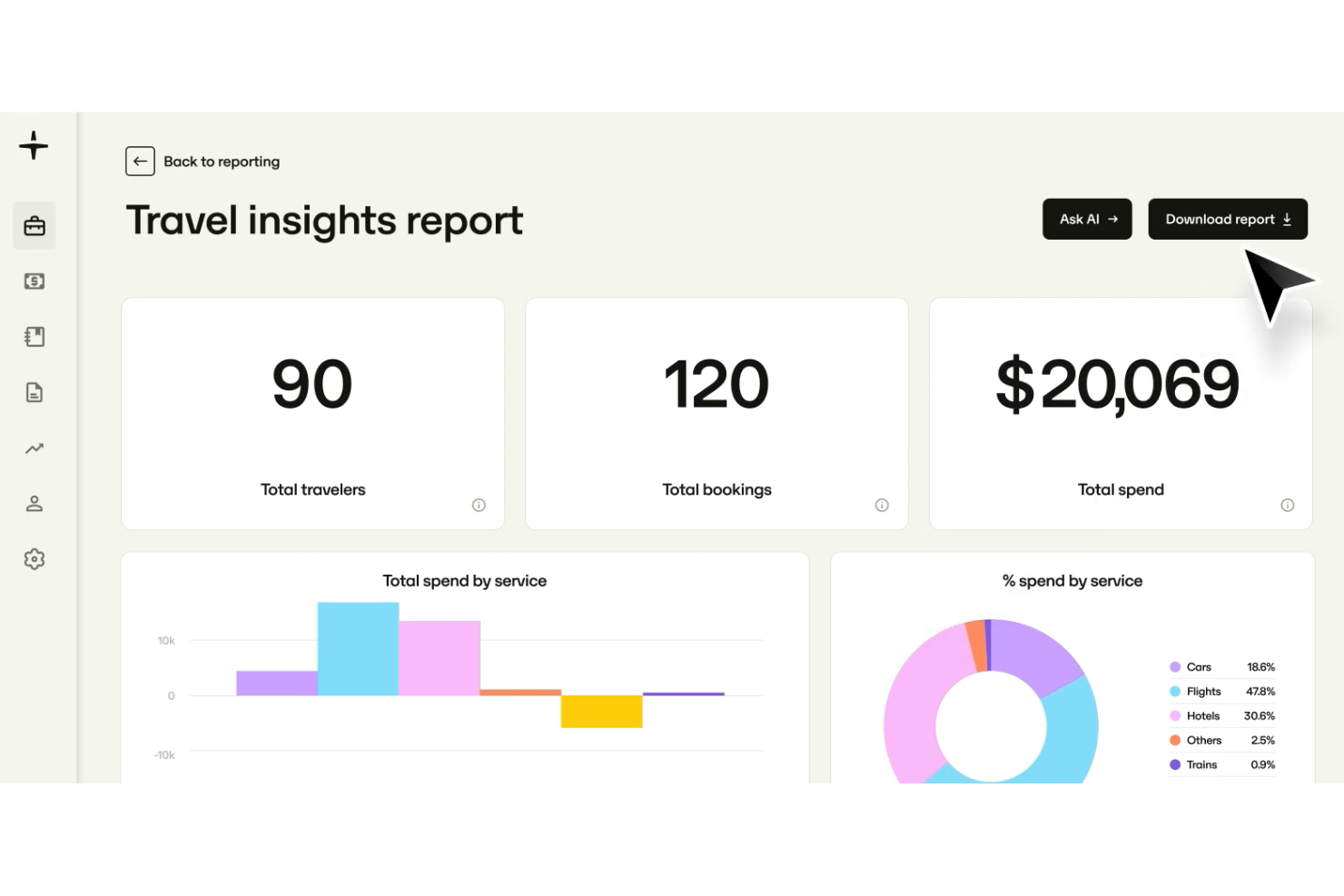Follow the Back to reporting link
This screenshot has width=1344, height=896.
(222, 162)
